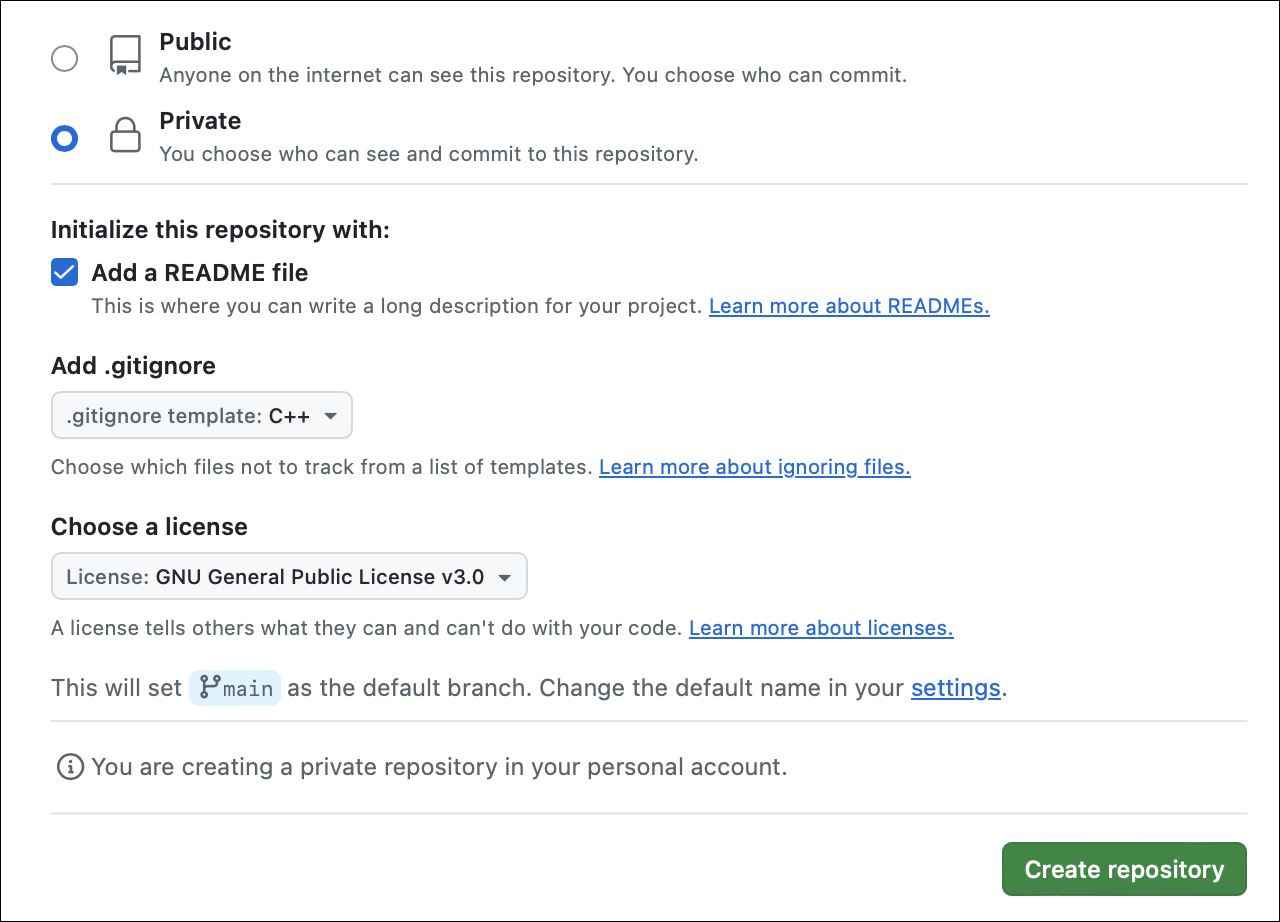The height and width of the screenshot is (922, 1280).
Task: Open the .gitignore template dropdown
Action: [x=201, y=415]
